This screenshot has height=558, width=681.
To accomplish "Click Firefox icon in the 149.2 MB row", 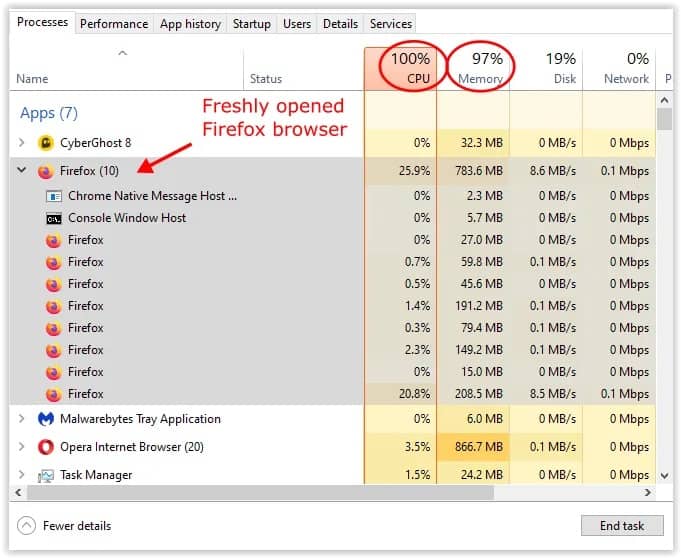I will (53, 350).
